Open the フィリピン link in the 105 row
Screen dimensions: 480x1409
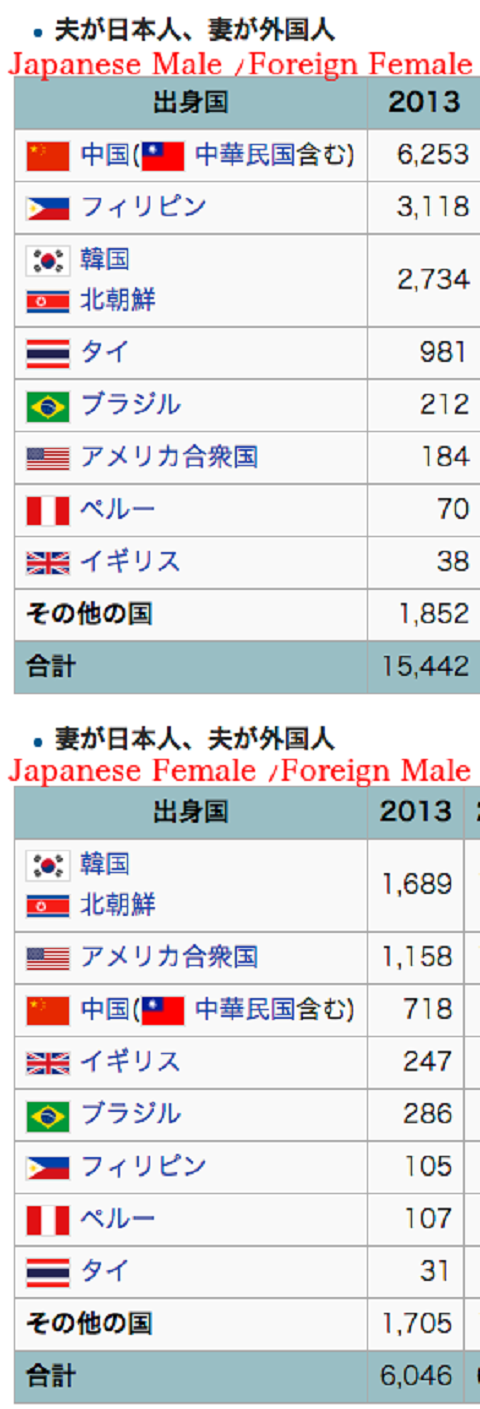[143, 1166]
